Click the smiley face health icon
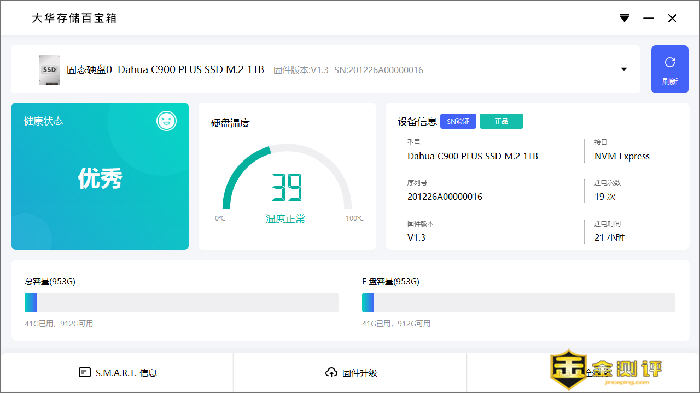Screen dimensions: 700x393 tap(167, 121)
